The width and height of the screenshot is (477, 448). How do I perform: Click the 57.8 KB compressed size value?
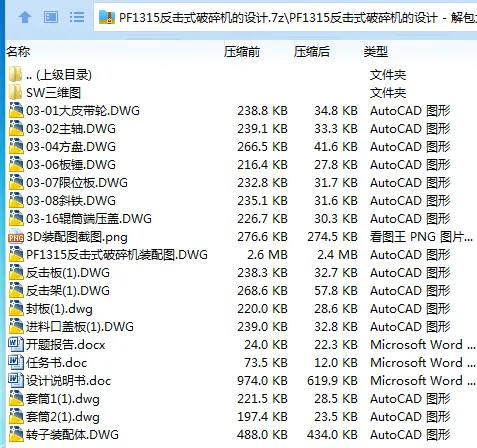point(336,291)
